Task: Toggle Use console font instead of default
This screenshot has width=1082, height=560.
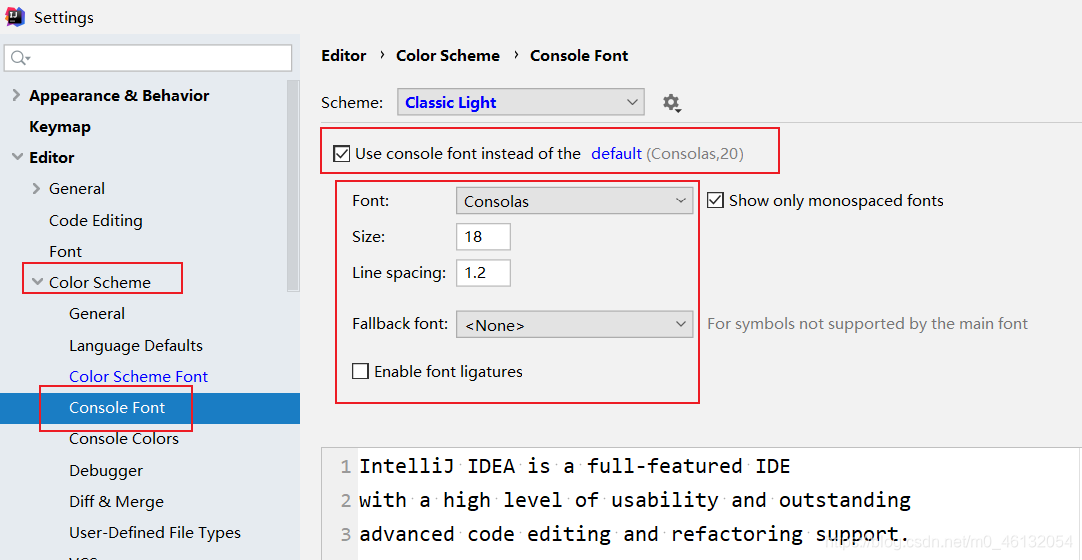Action: (x=341, y=154)
